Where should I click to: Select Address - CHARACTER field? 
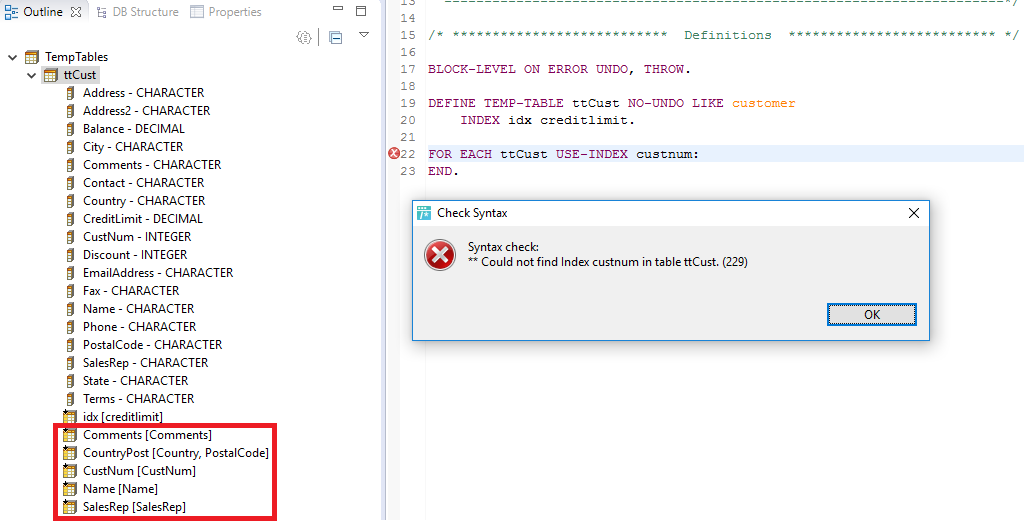[143, 93]
